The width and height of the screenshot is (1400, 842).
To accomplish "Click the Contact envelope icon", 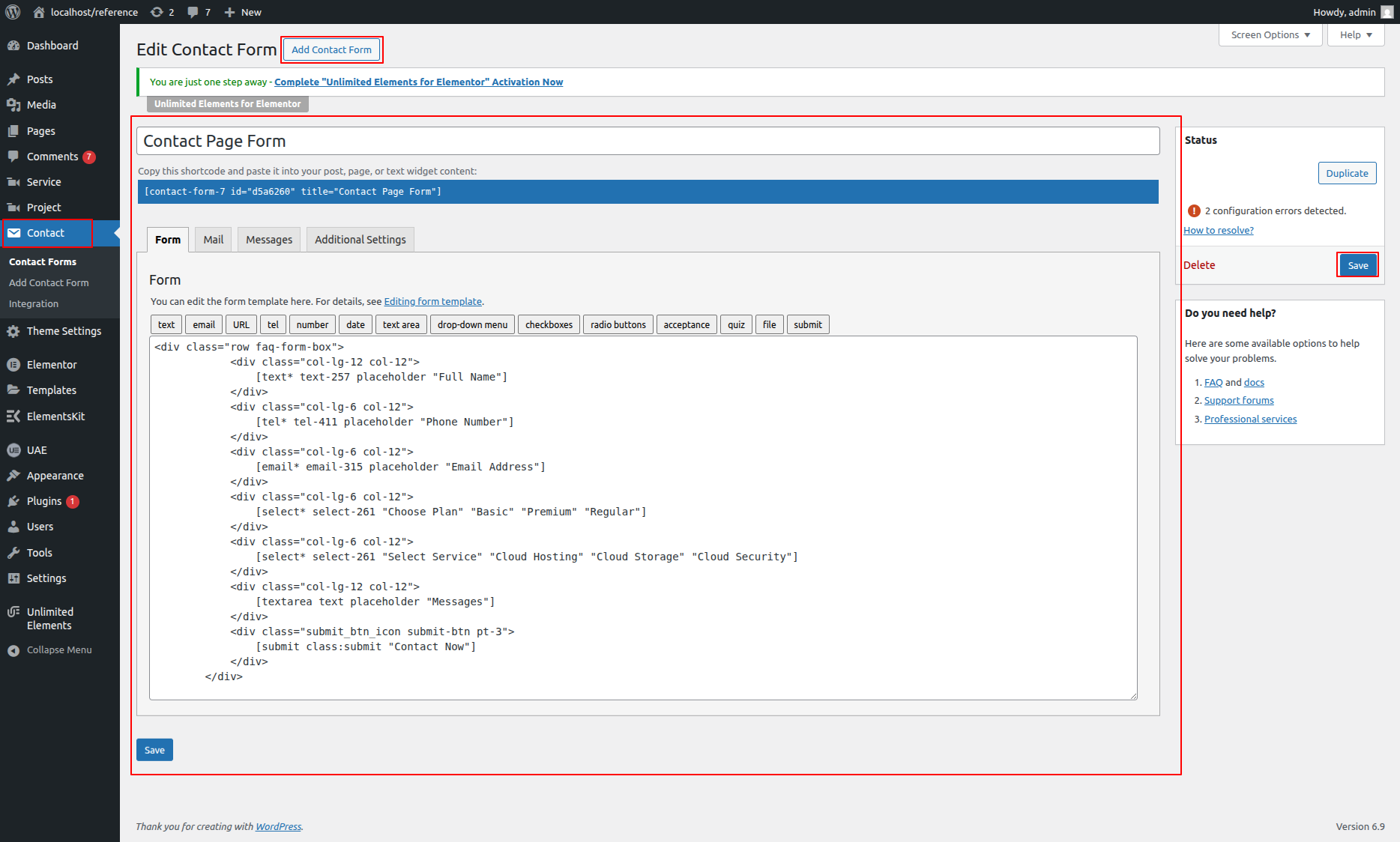I will tap(13, 233).
